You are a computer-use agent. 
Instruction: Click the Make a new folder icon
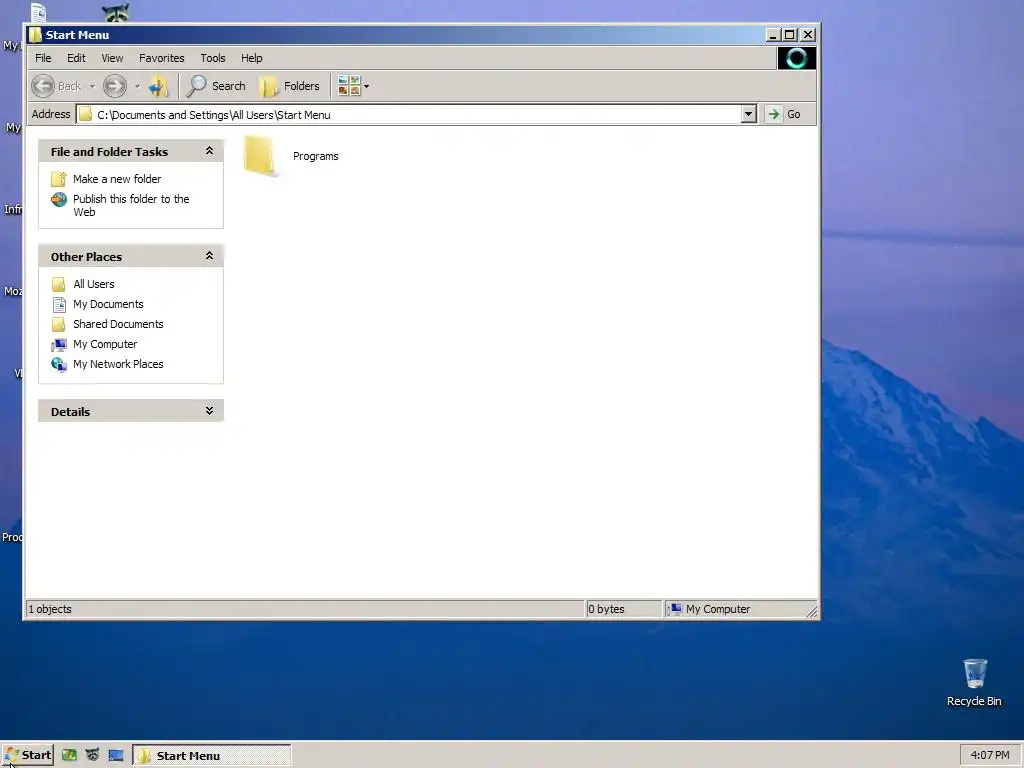[59, 179]
